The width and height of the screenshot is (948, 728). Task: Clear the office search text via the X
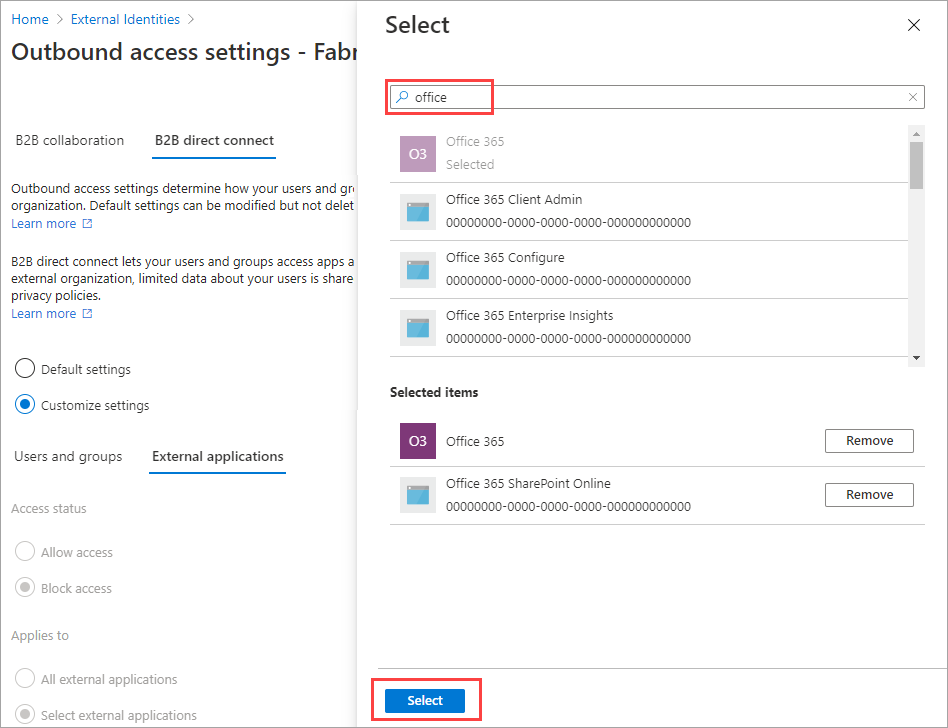911,96
